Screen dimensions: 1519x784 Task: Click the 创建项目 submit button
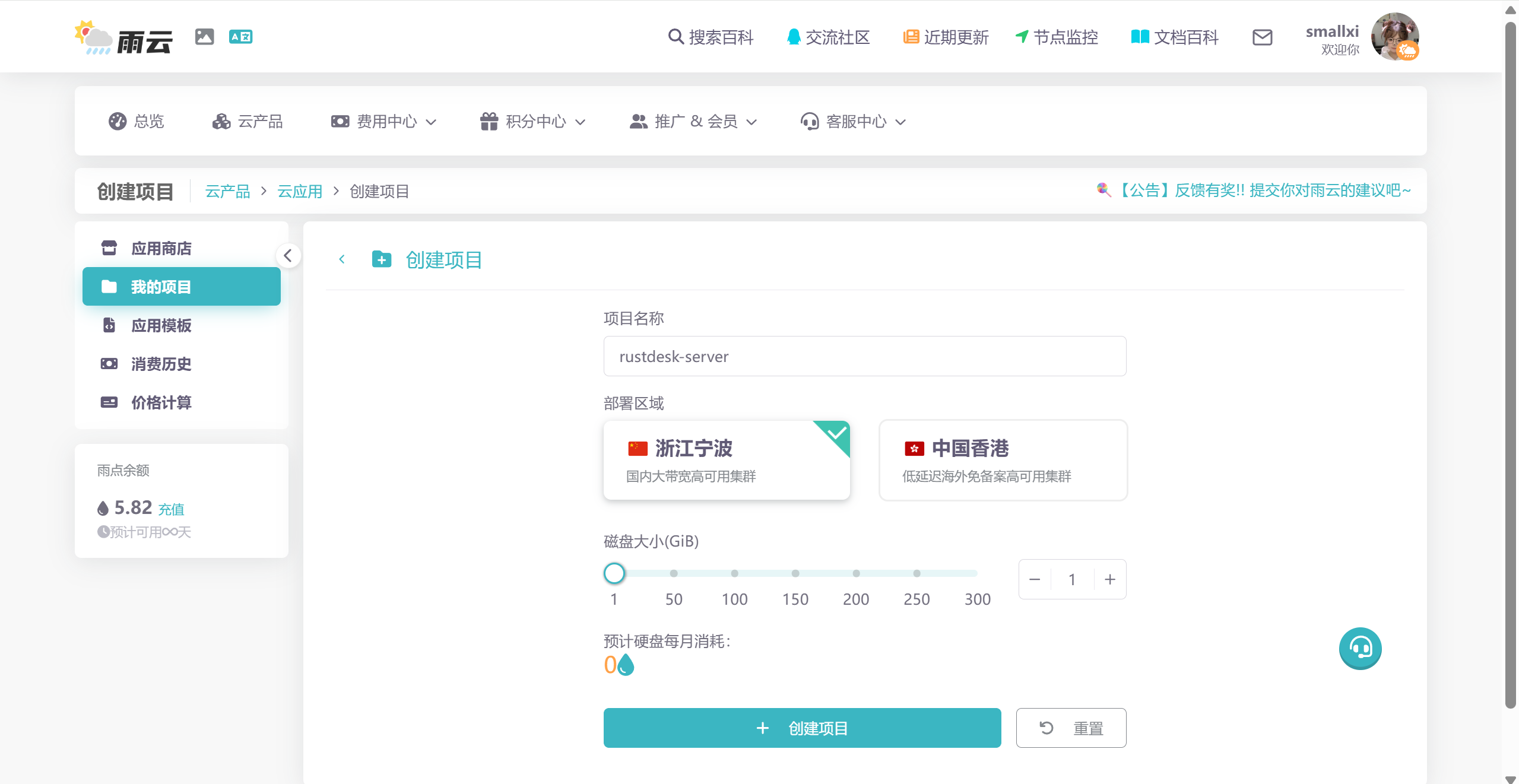pyautogui.click(x=801, y=728)
